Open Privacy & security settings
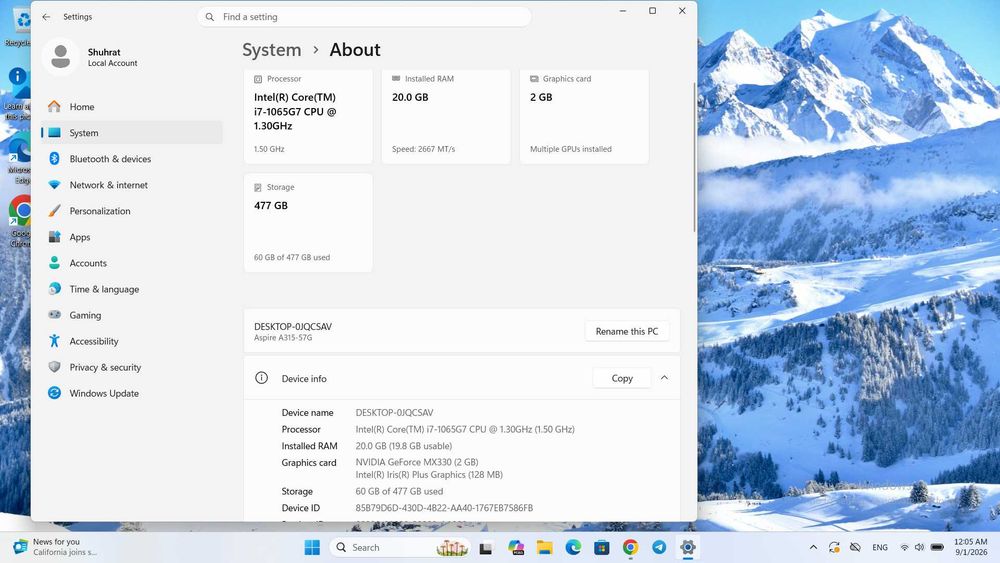The image size is (1000, 563). click(132, 367)
